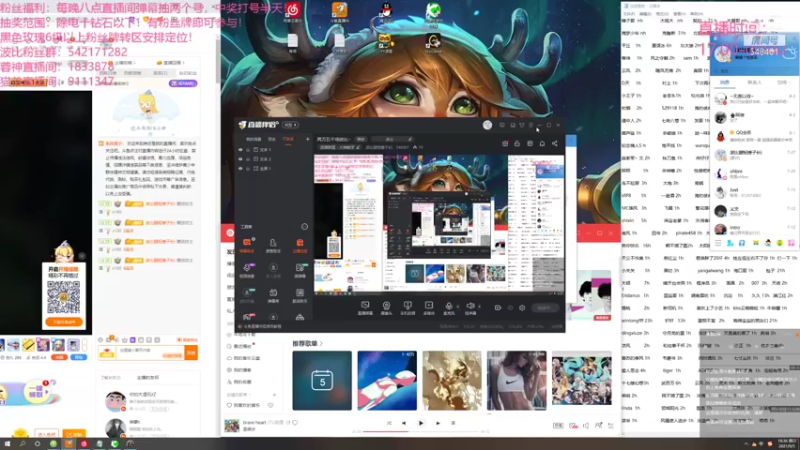The image size is (800, 450).
Task: Toggle visibility of the 全屏 1 source
Action: (240, 168)
